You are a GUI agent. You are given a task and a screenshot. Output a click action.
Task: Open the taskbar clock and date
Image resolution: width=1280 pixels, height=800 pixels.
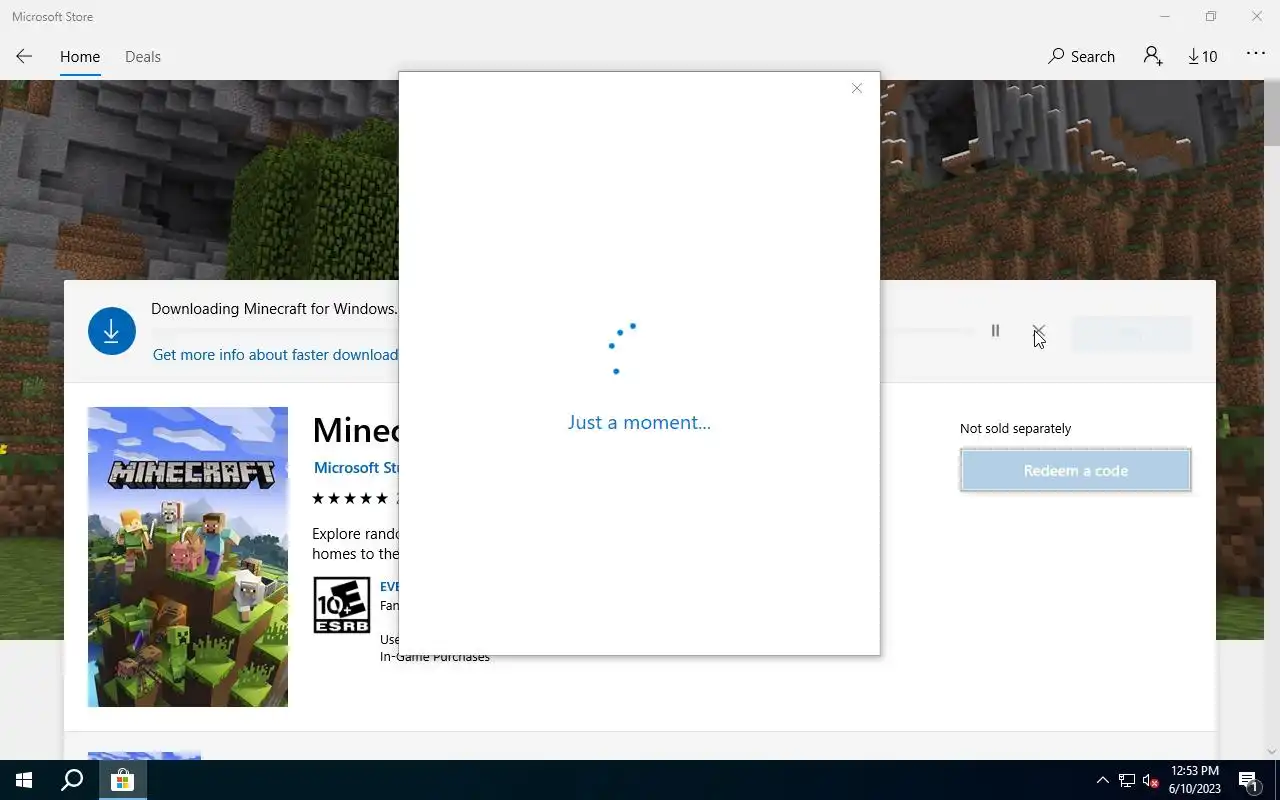coord(1195,780)
